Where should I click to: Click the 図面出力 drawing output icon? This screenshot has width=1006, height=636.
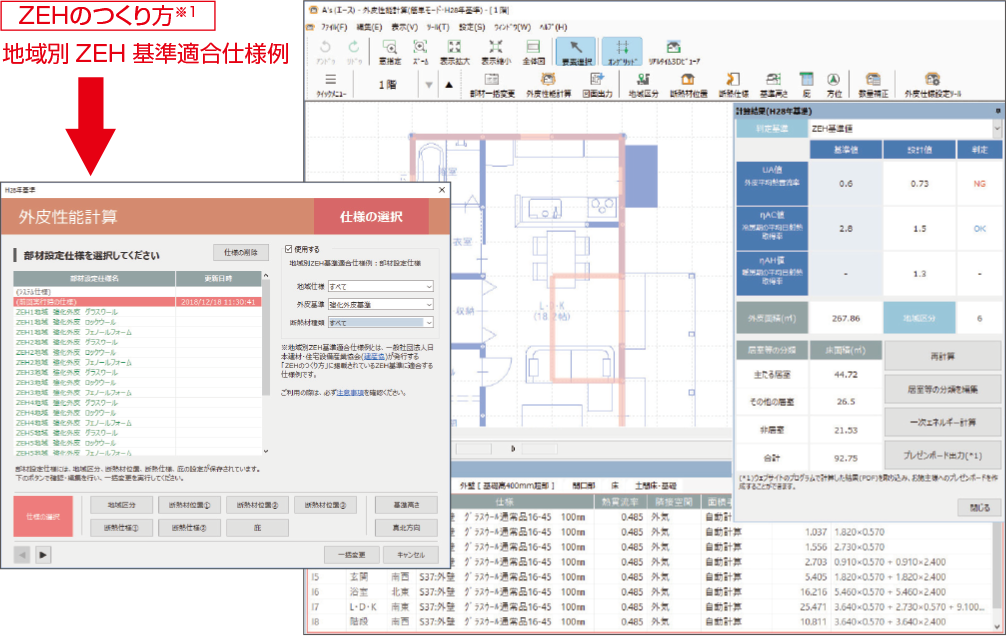597,84
